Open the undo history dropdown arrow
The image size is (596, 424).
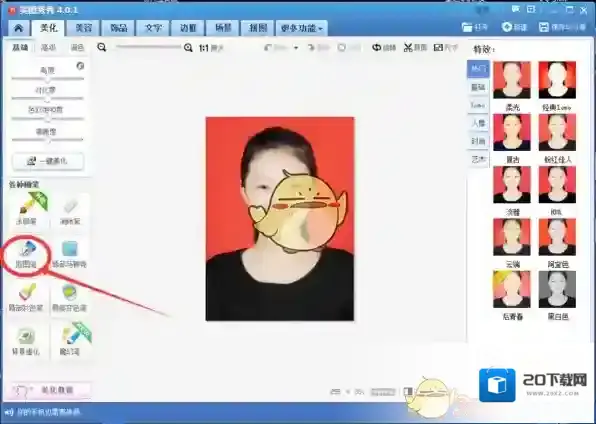[x=296, y=48]
